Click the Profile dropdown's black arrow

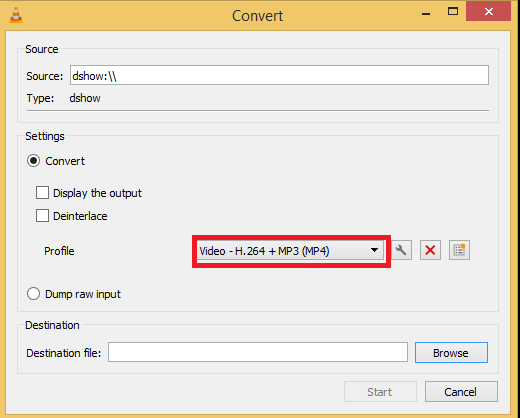point(374,250)
